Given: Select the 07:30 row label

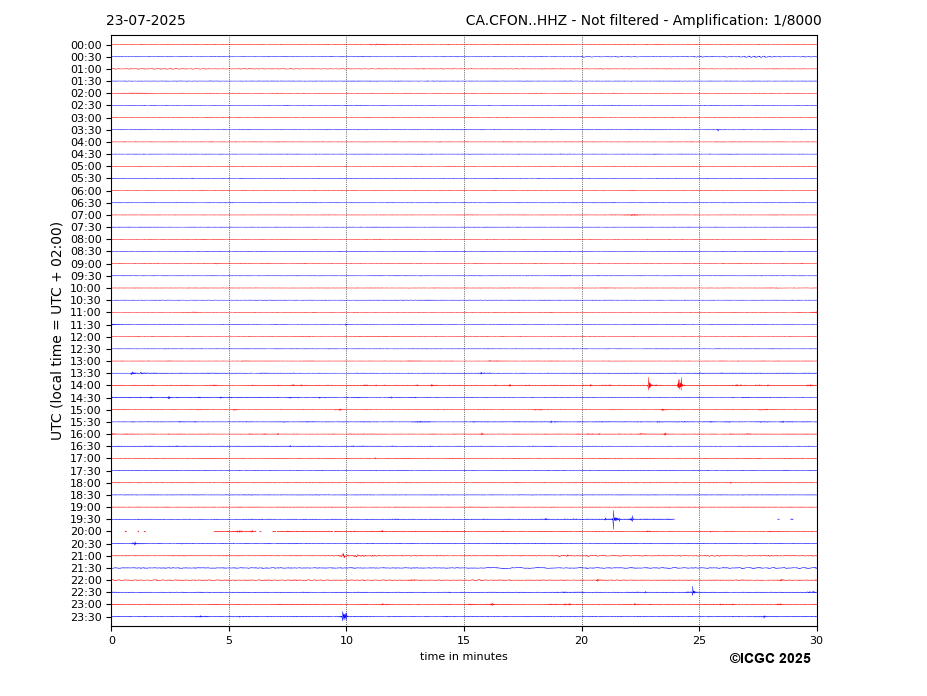Looking at the screenshot, I should (x=86, y=228).
